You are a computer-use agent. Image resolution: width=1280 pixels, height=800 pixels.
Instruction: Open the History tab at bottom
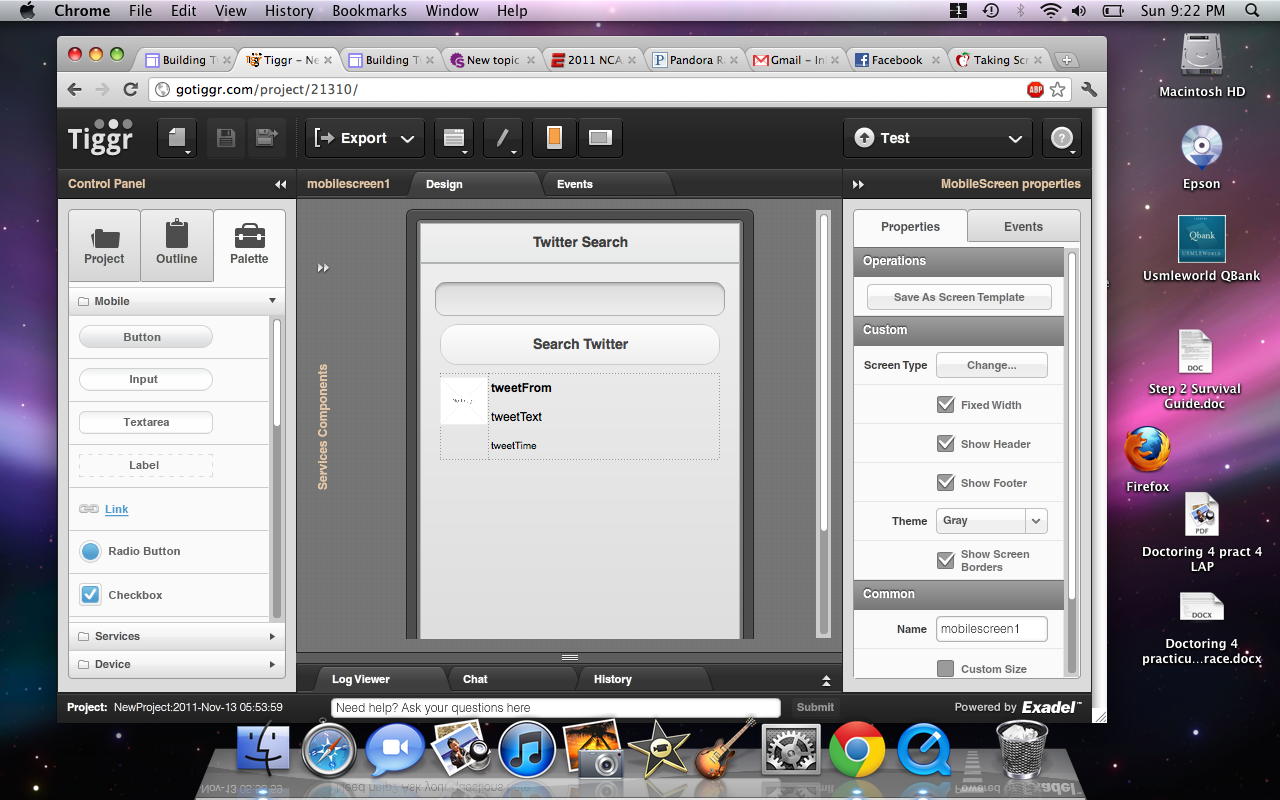(613, 679)
